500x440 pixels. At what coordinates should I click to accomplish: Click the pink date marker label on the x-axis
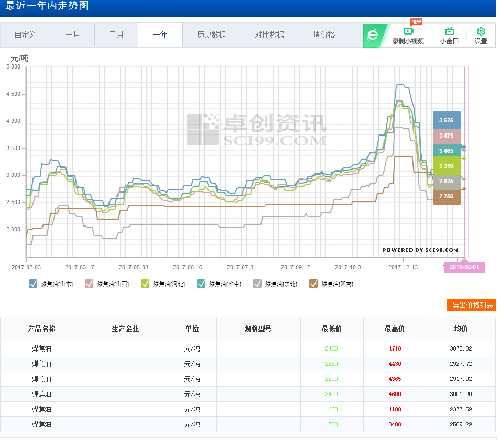point(464,267)
